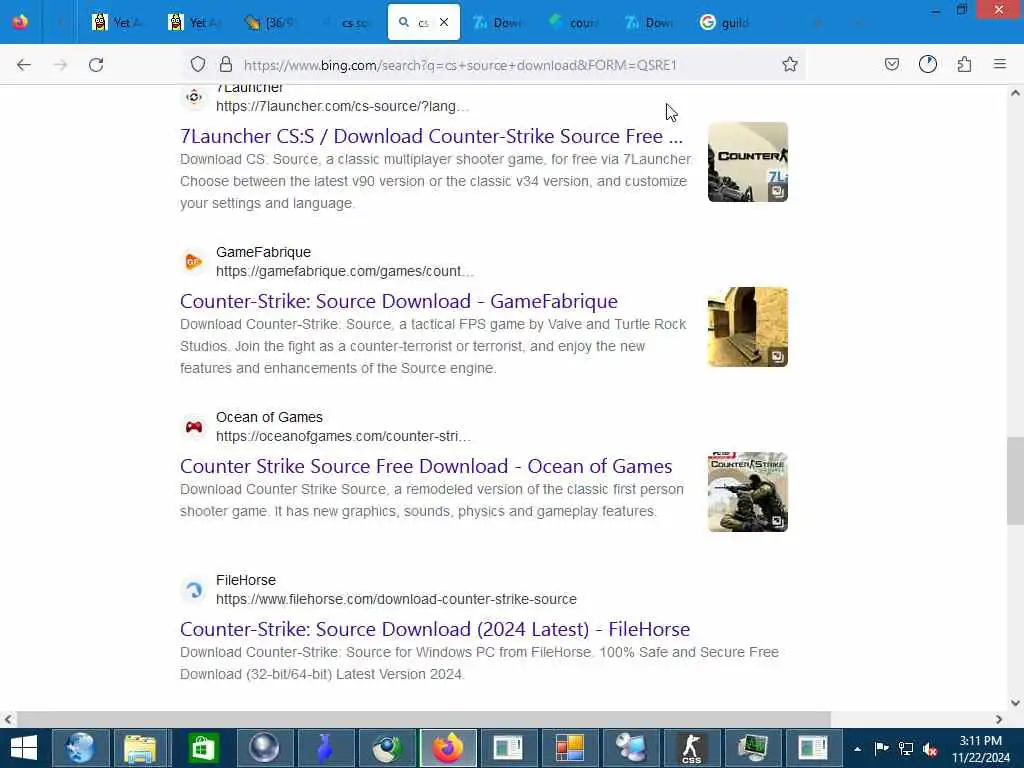Click the vertical scrollbar thumb
This screenshot has width=1024, height=768.
pos(1016,481)
